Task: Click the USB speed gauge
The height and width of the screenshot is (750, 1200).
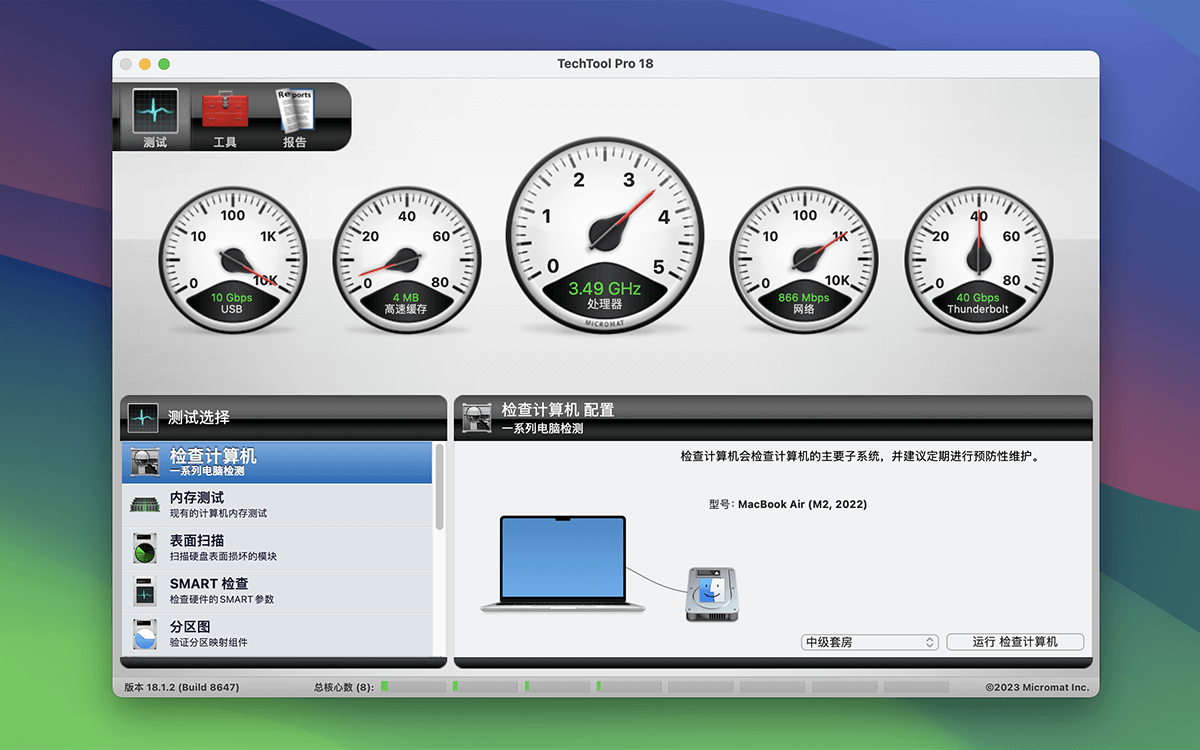Action: pyautogui.click(x=232, y=259)
